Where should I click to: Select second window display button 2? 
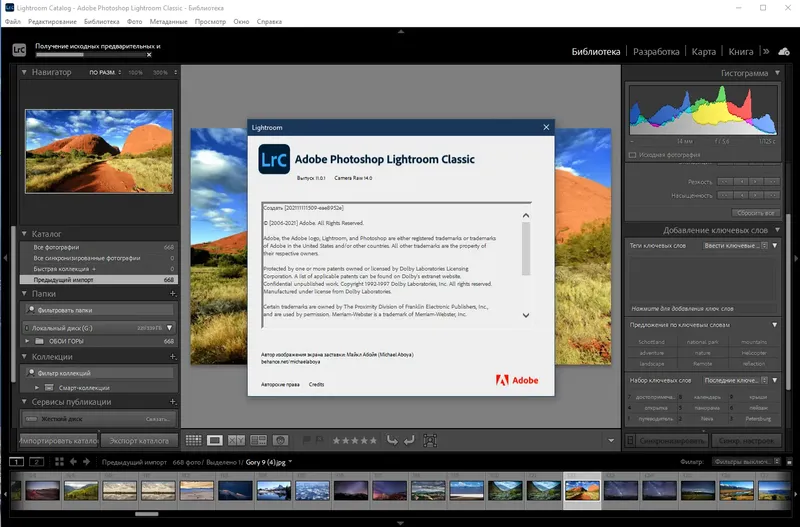pos(36,462)
